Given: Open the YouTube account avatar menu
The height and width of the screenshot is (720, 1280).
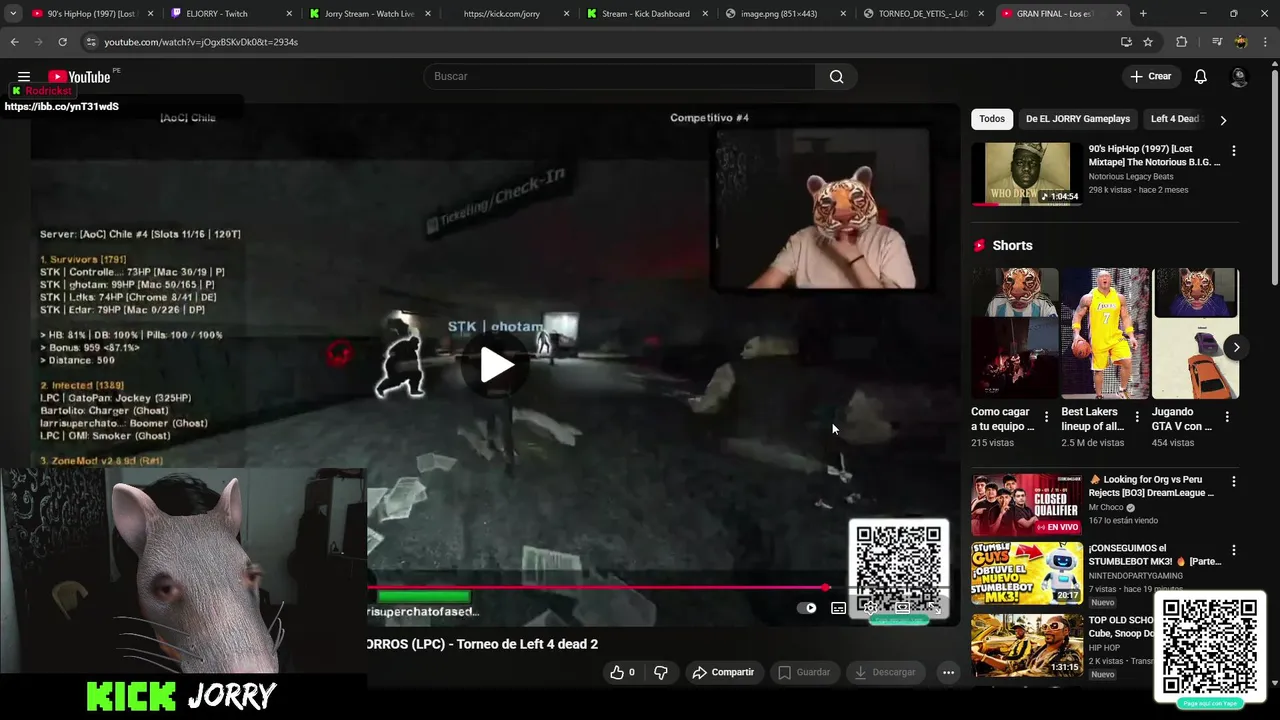Looking at the screenshot, I should 1239,76.
